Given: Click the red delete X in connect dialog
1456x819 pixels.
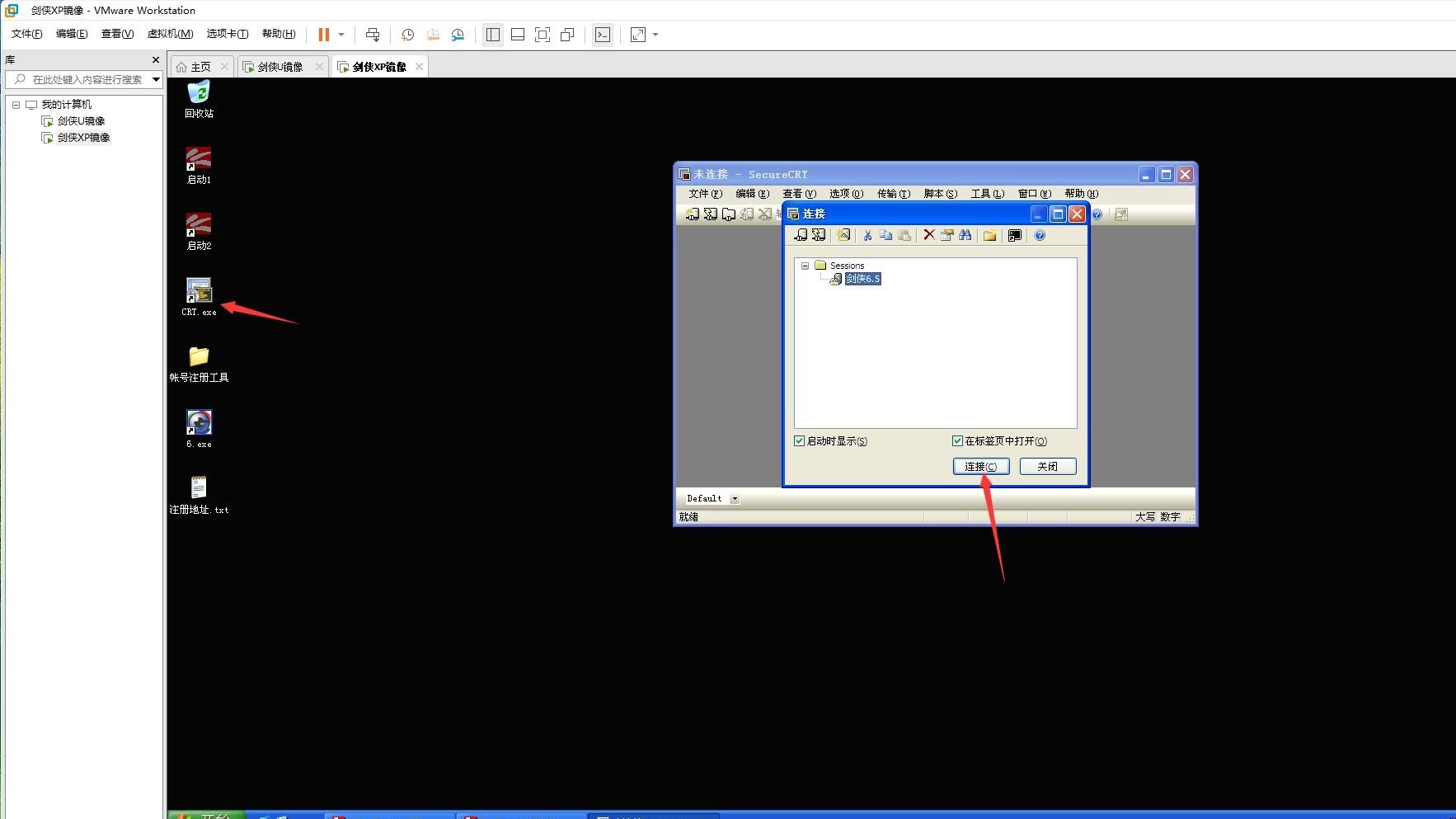Looking at the screenshot, I should pos(929,235).
